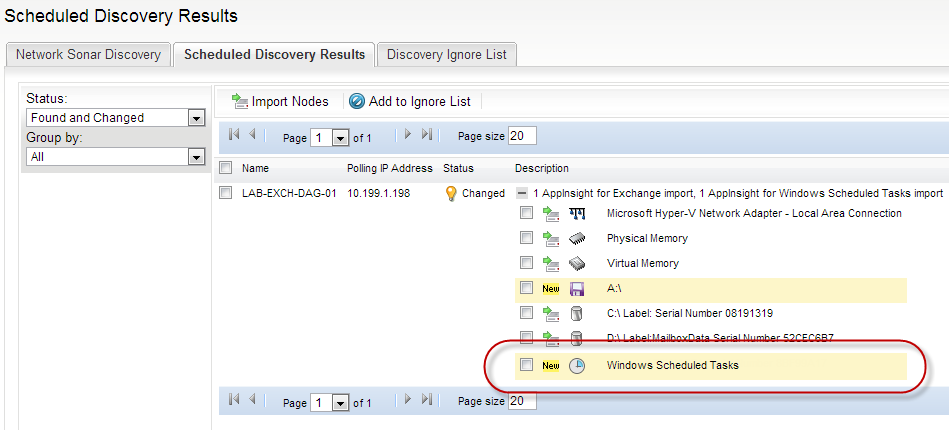Sort by Polling IP Address column header
949x430 pixels.
coord(390,168)
